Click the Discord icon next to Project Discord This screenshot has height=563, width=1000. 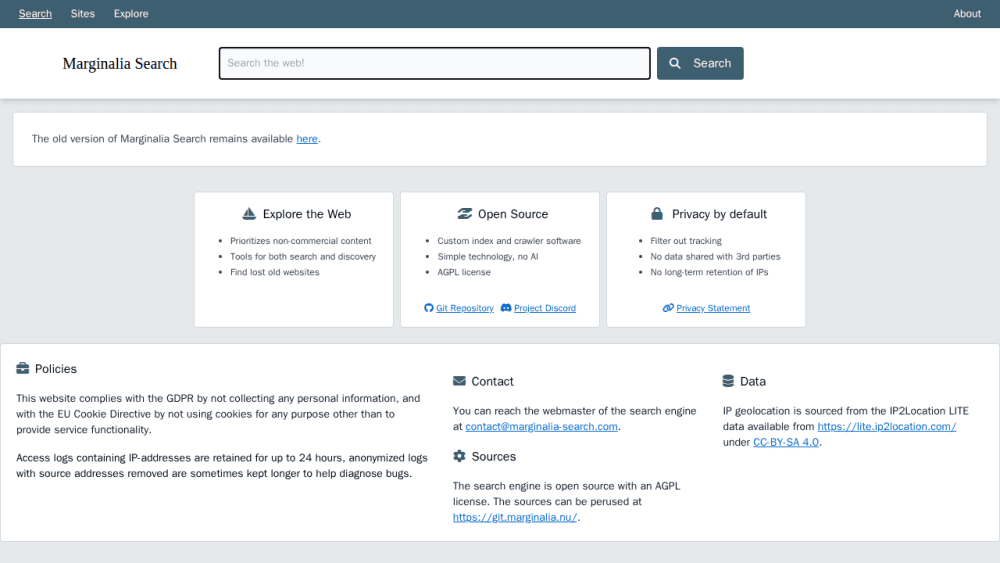506,308
